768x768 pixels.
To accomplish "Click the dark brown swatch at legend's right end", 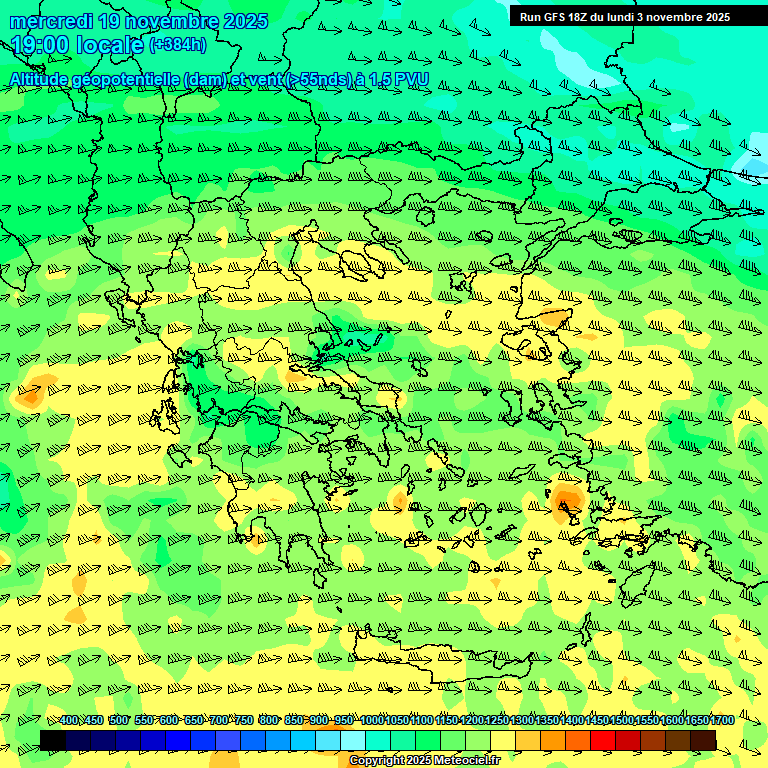I will 703,740.
